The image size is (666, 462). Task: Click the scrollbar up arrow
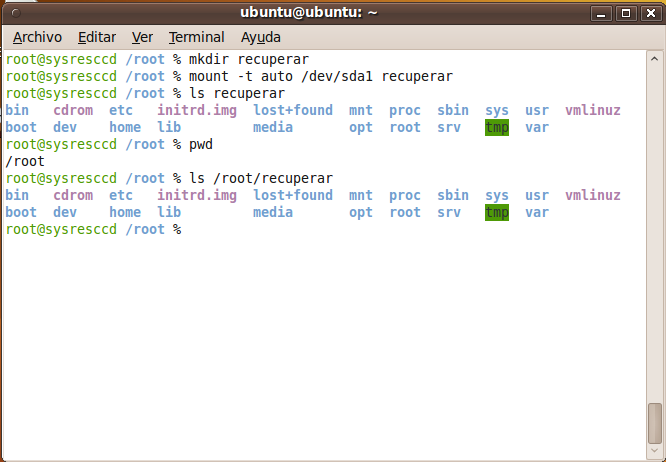click(x=655, y=59)
